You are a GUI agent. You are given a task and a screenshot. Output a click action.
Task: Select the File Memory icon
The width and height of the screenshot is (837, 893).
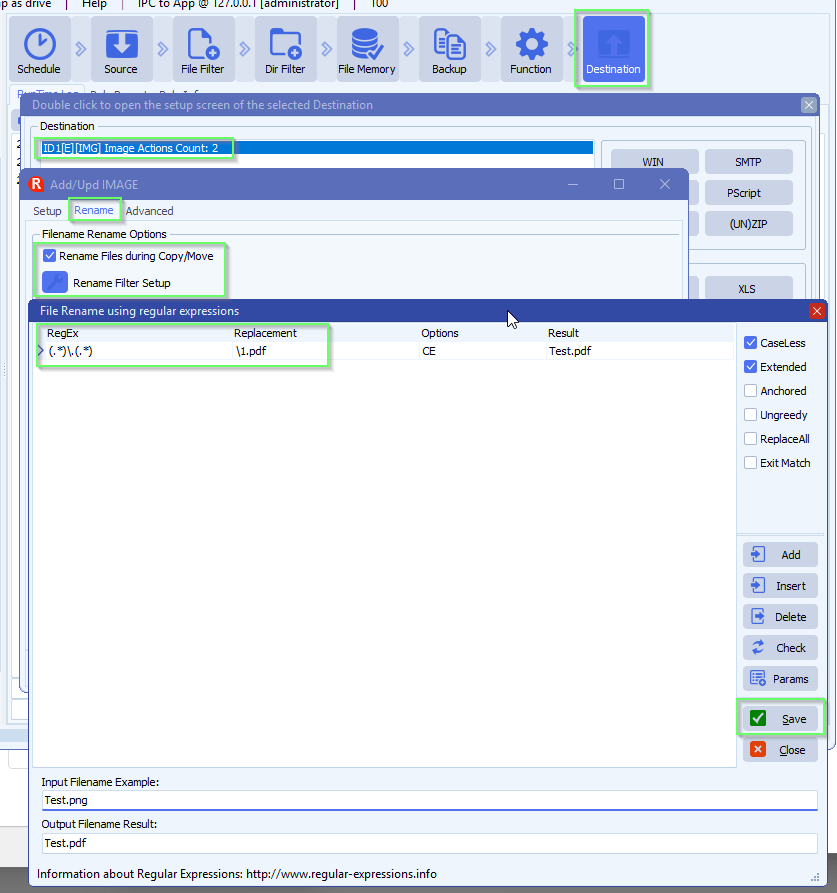click(366, 48)
